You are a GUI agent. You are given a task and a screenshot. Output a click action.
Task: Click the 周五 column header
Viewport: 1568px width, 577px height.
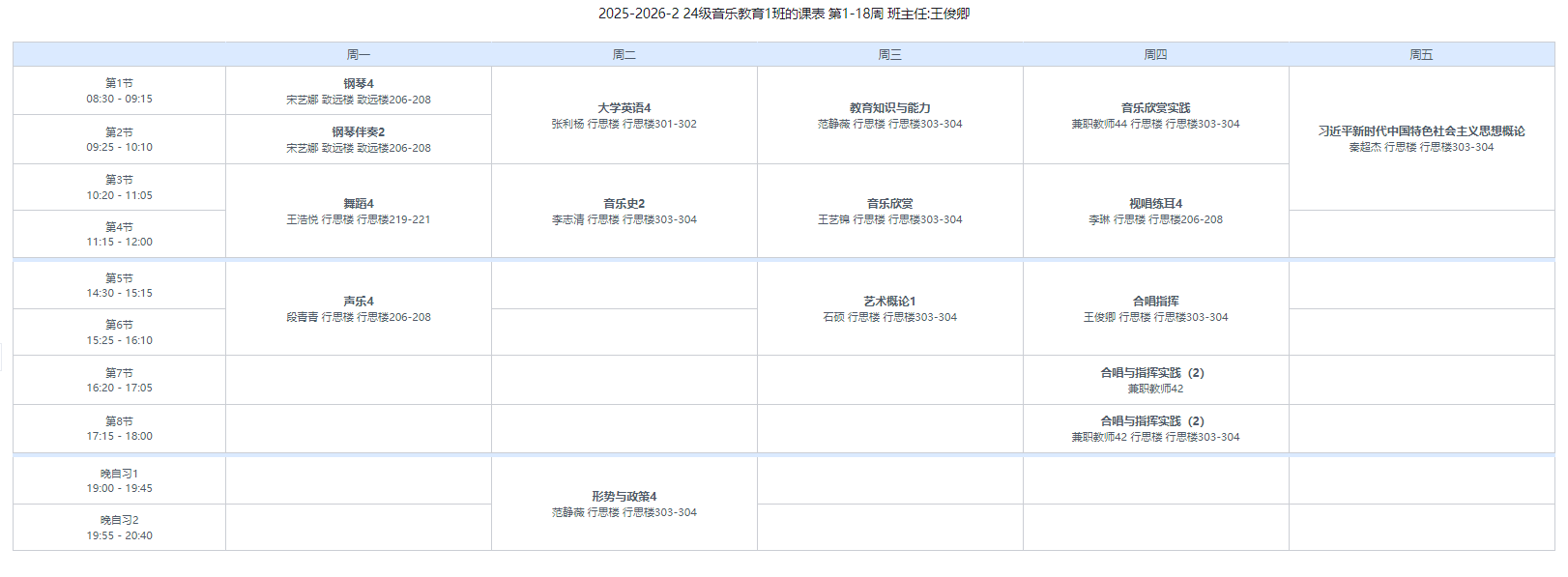click(1421, 55)
